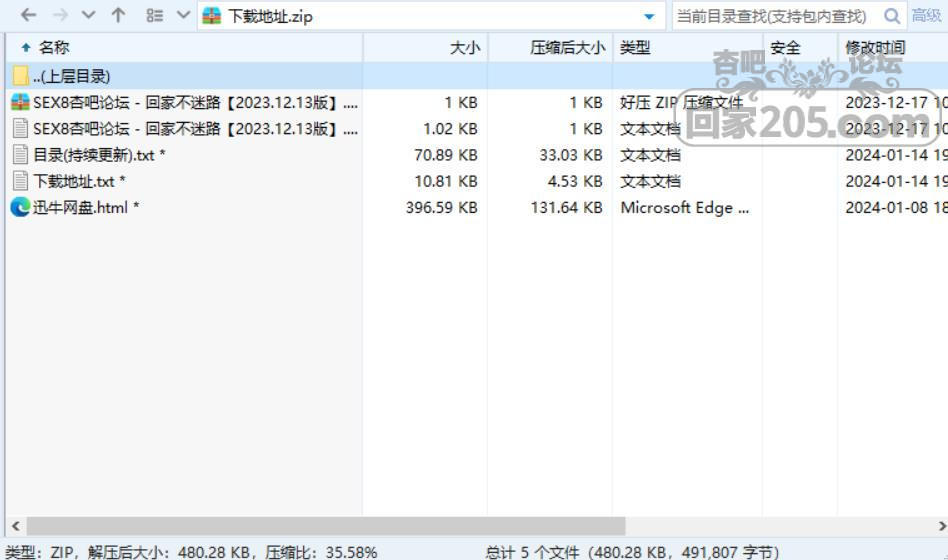Viewport: 948px width, 560px height.
Task: Click the scroll right arrow
Action: click(941, 526)
